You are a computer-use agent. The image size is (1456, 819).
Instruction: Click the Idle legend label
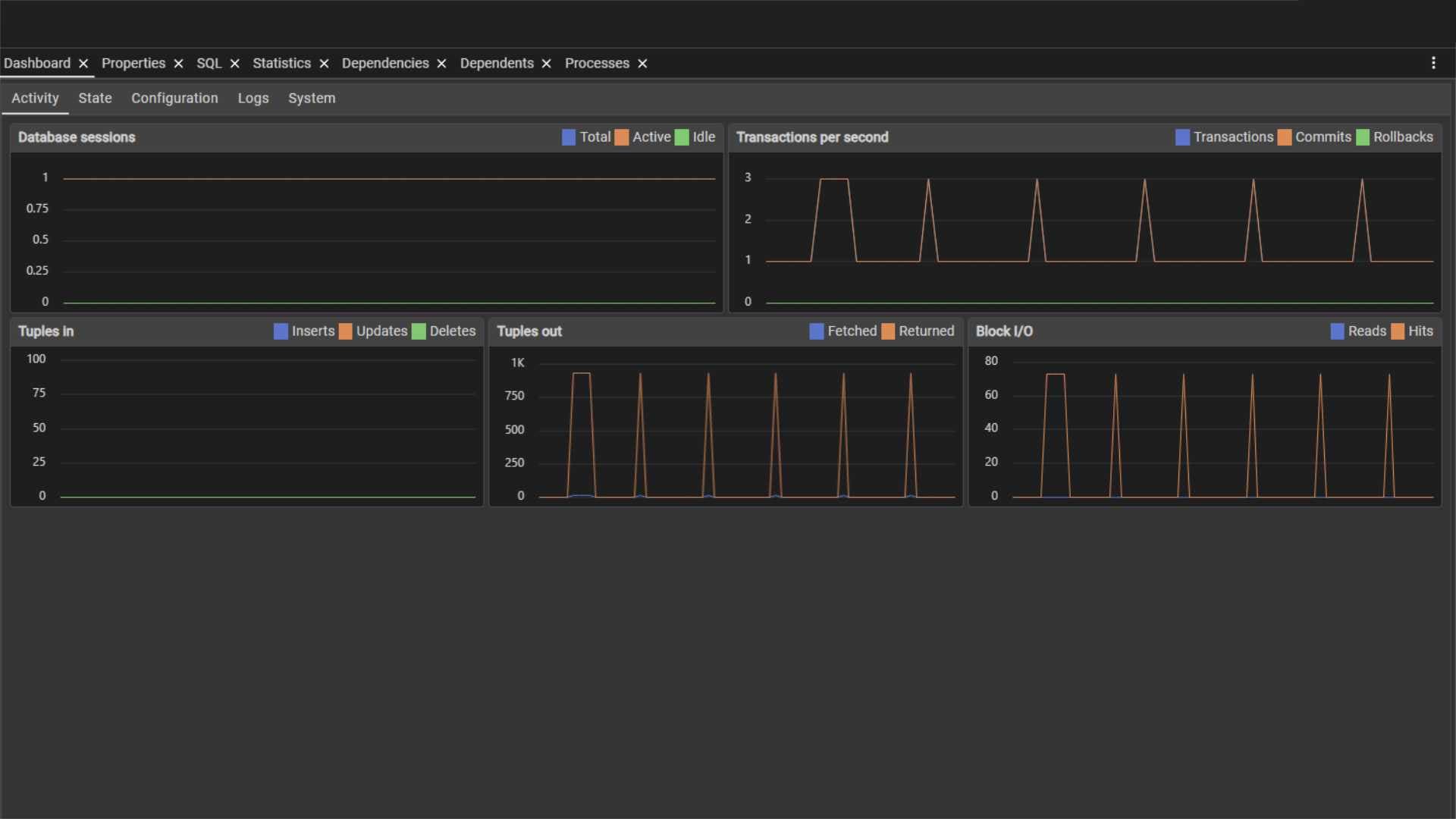pos(704,137)
